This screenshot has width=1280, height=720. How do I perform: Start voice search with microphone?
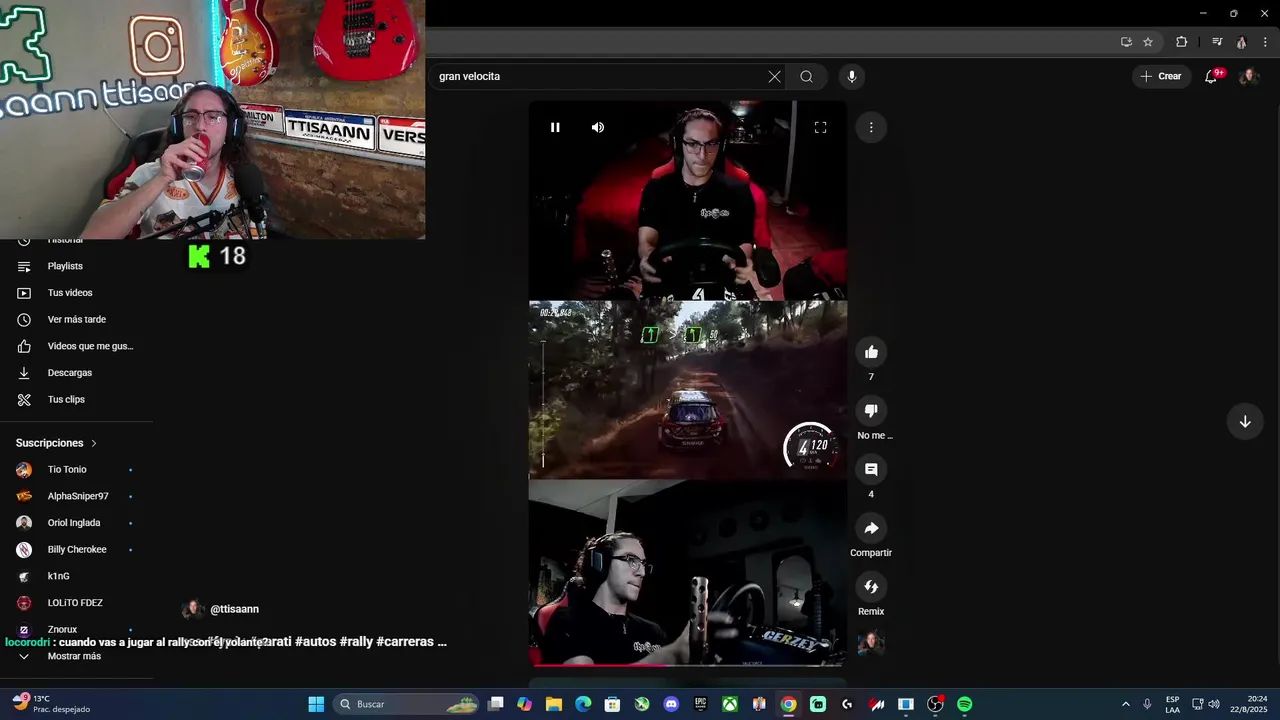click(x=852, y=76)
